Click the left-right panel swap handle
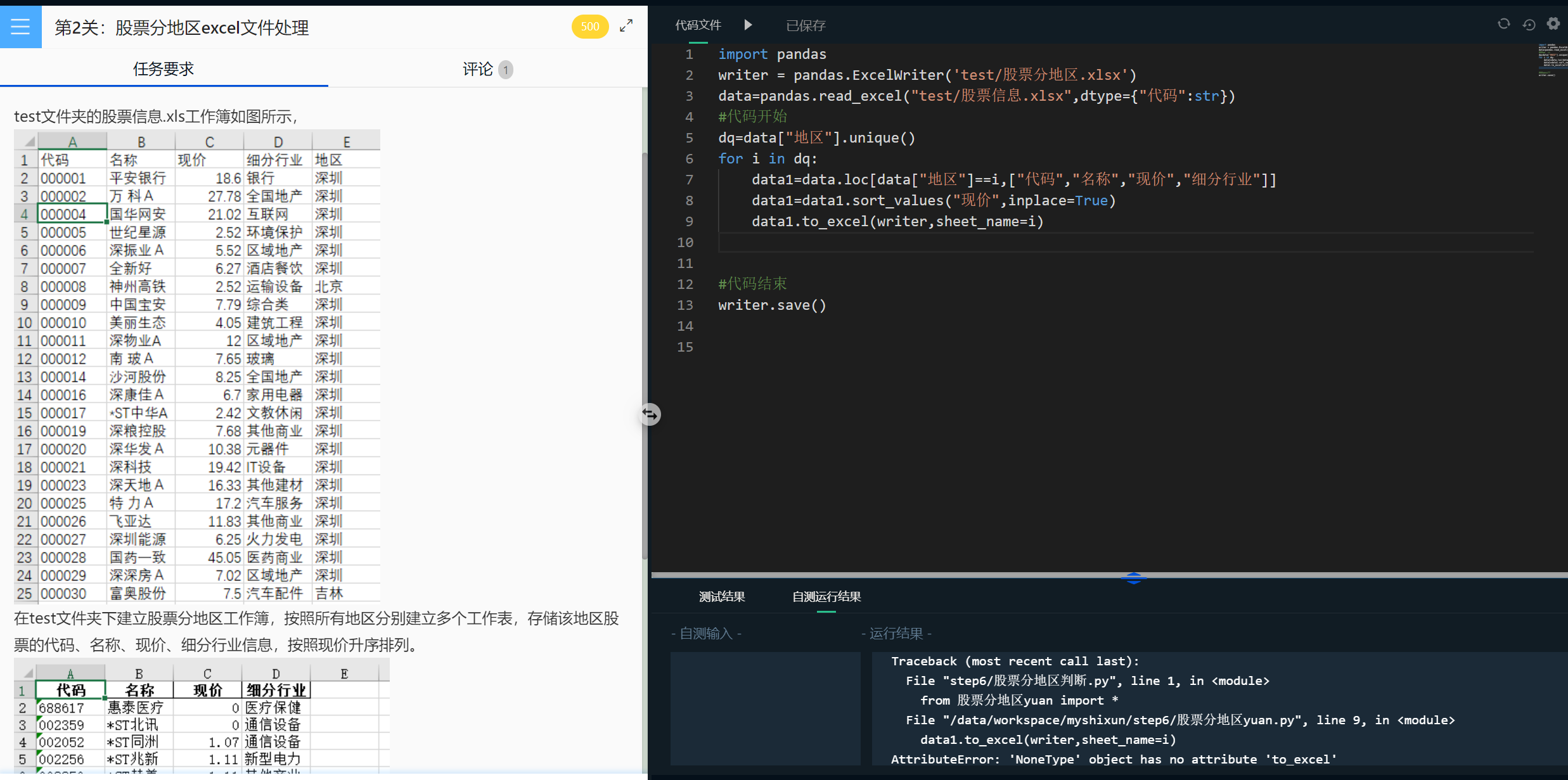 [650, 414]
